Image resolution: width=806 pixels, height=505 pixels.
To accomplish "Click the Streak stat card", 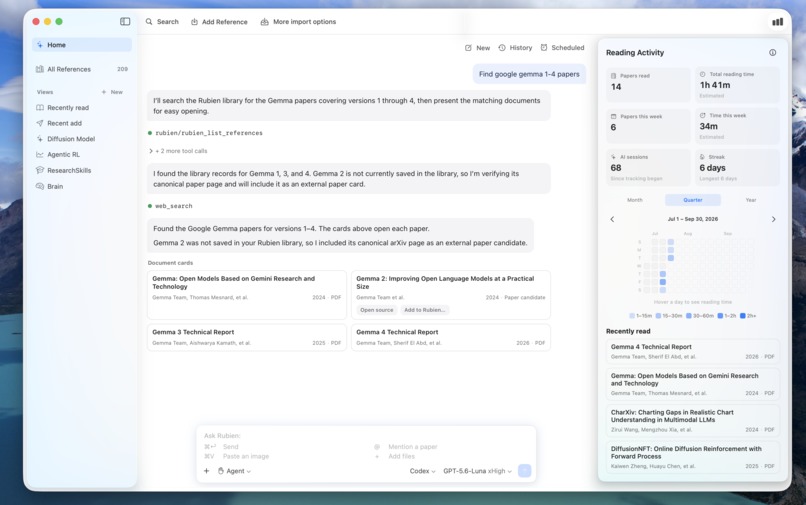I will pos(737,167).
